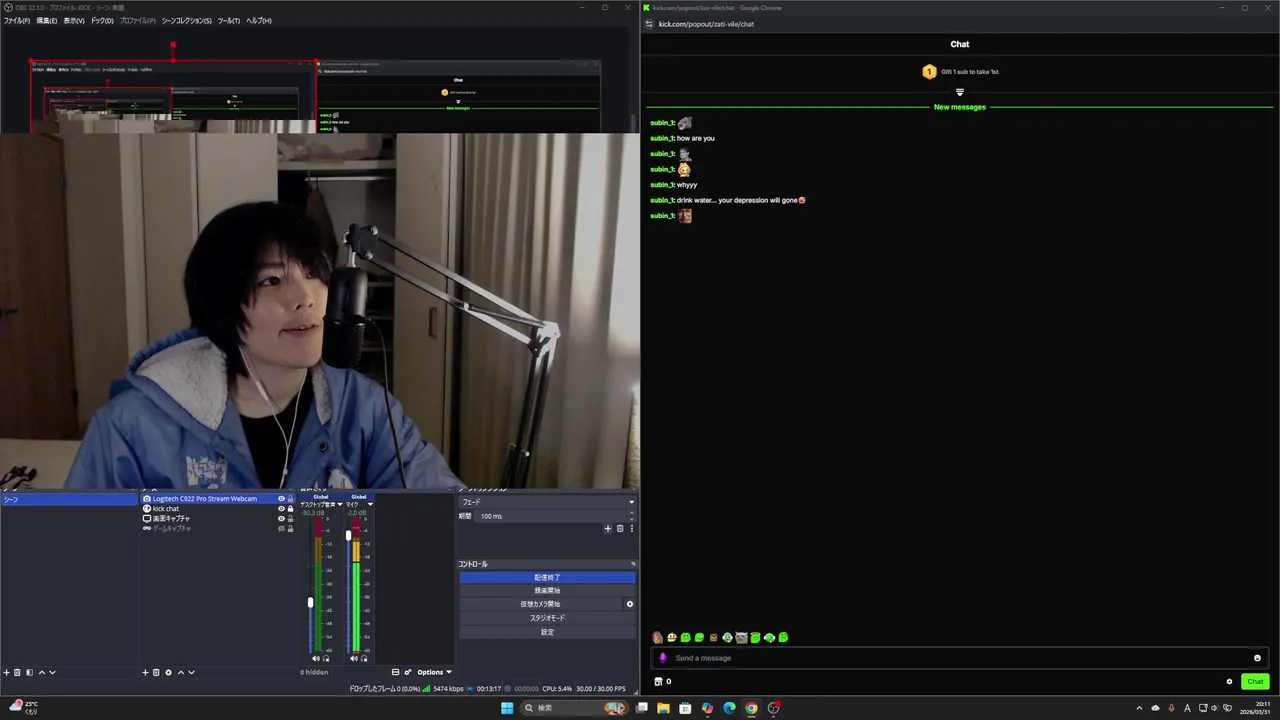Open advanced audio properties gears icon

(x=408, y=672)
